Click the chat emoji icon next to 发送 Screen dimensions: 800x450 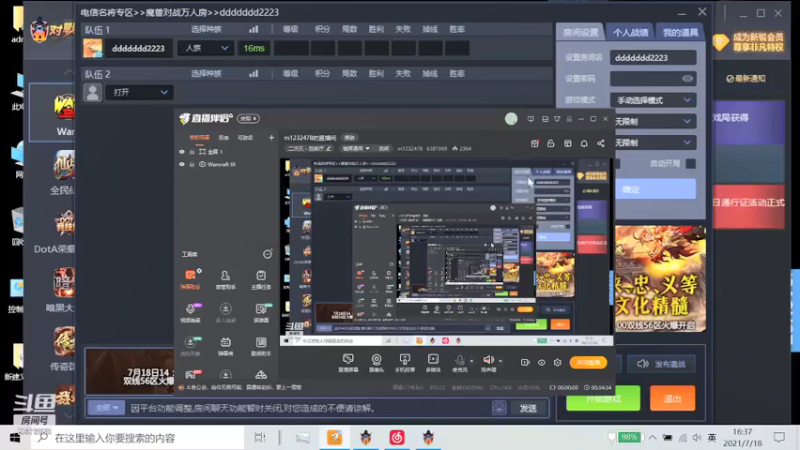pyautogui.click(x=499, y=408)
